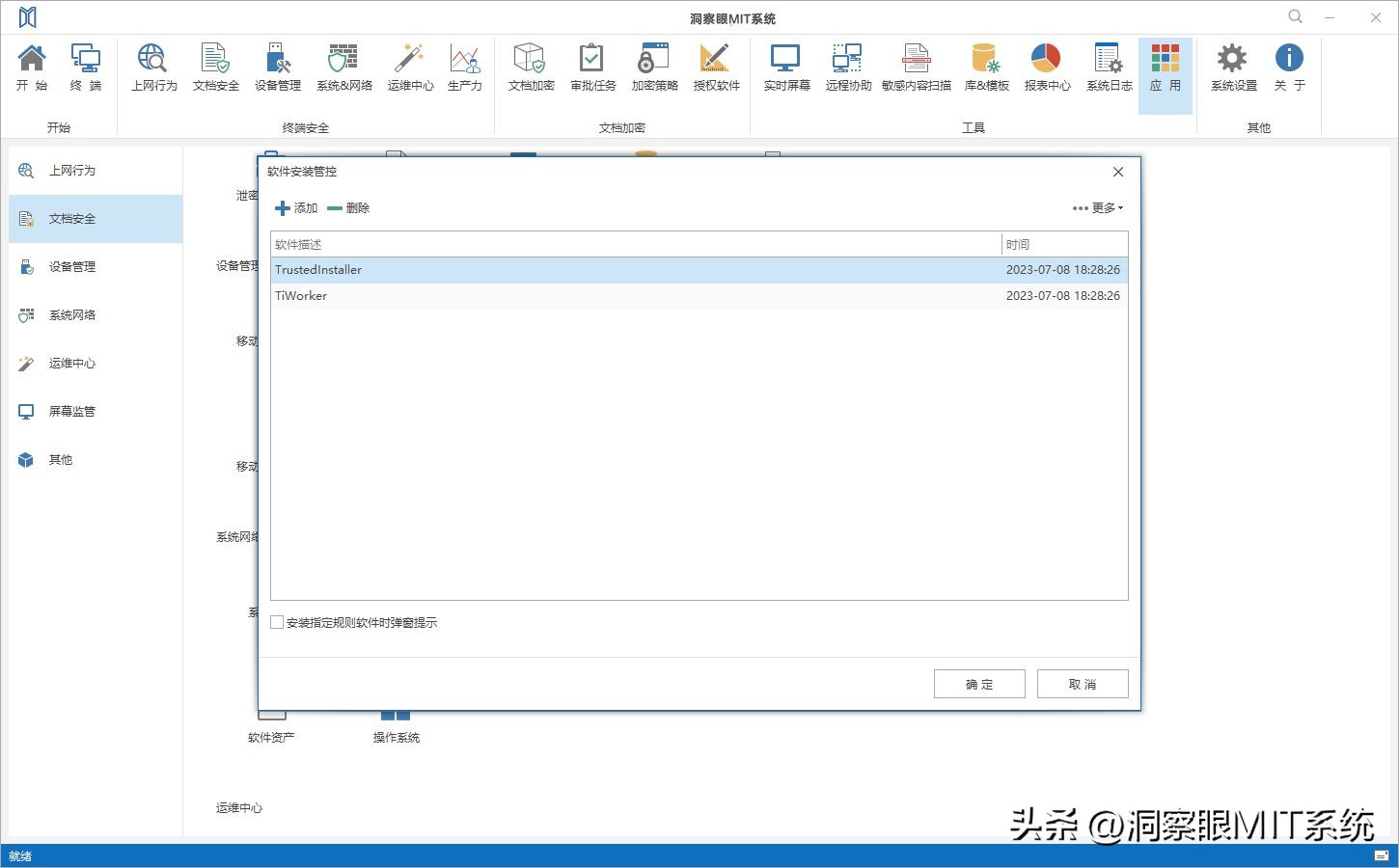Screen dimensions: 1399x868
Task: 打开加密策略设置
Action: pyautogui.click(x=653, y=66)
